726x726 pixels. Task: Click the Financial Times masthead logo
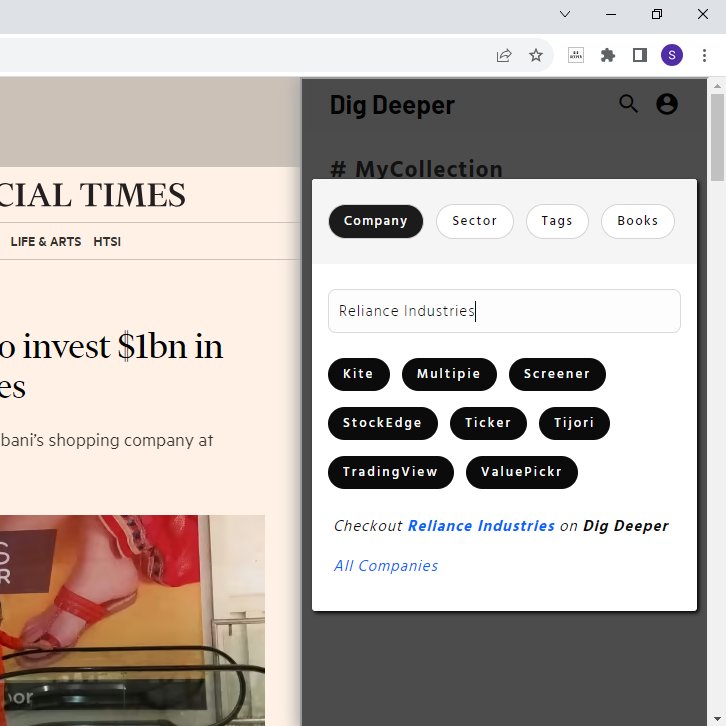pyautogui.click(x=93, y=195)
